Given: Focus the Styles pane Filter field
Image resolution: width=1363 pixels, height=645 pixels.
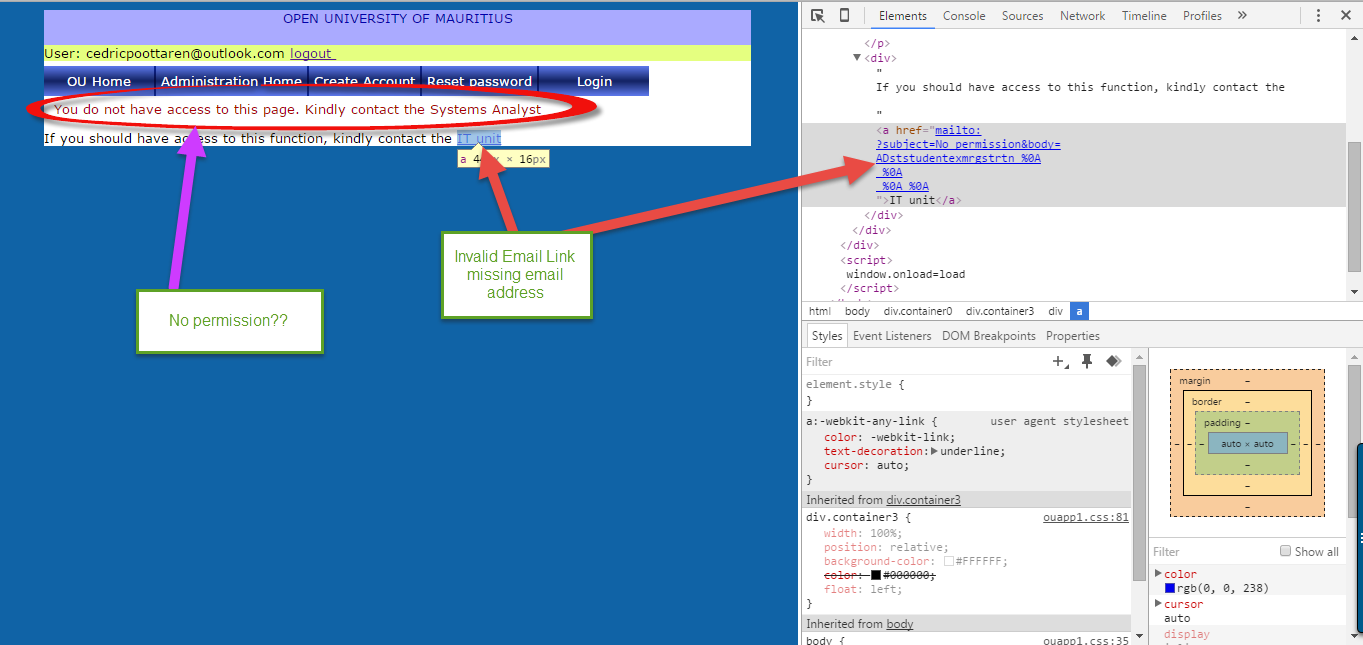Looking at the screenshot, I should pos(925,362).
